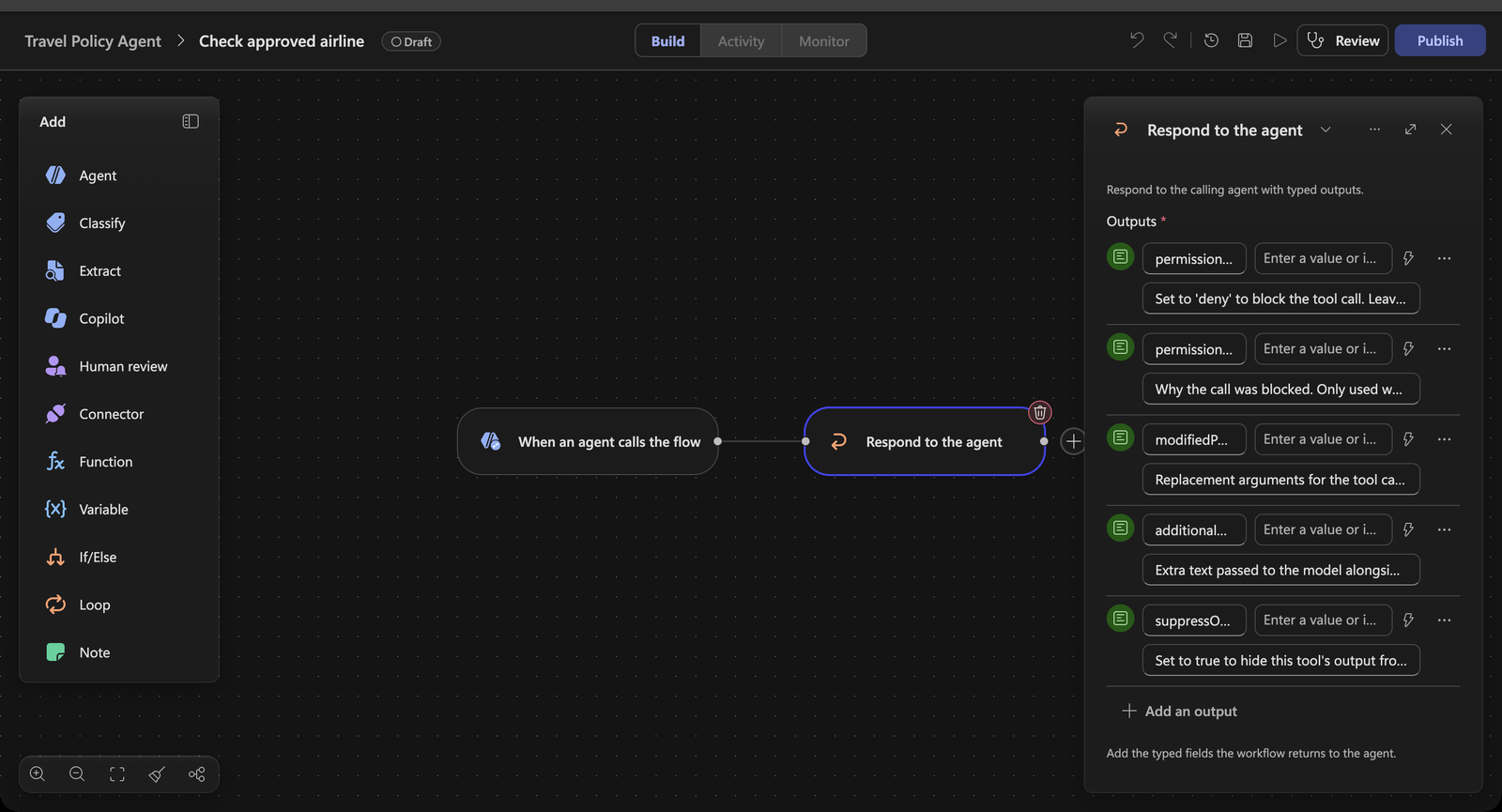The image size is (1502, 812).
Task: Open more options for additional output row
Action: coord(1444,529)
